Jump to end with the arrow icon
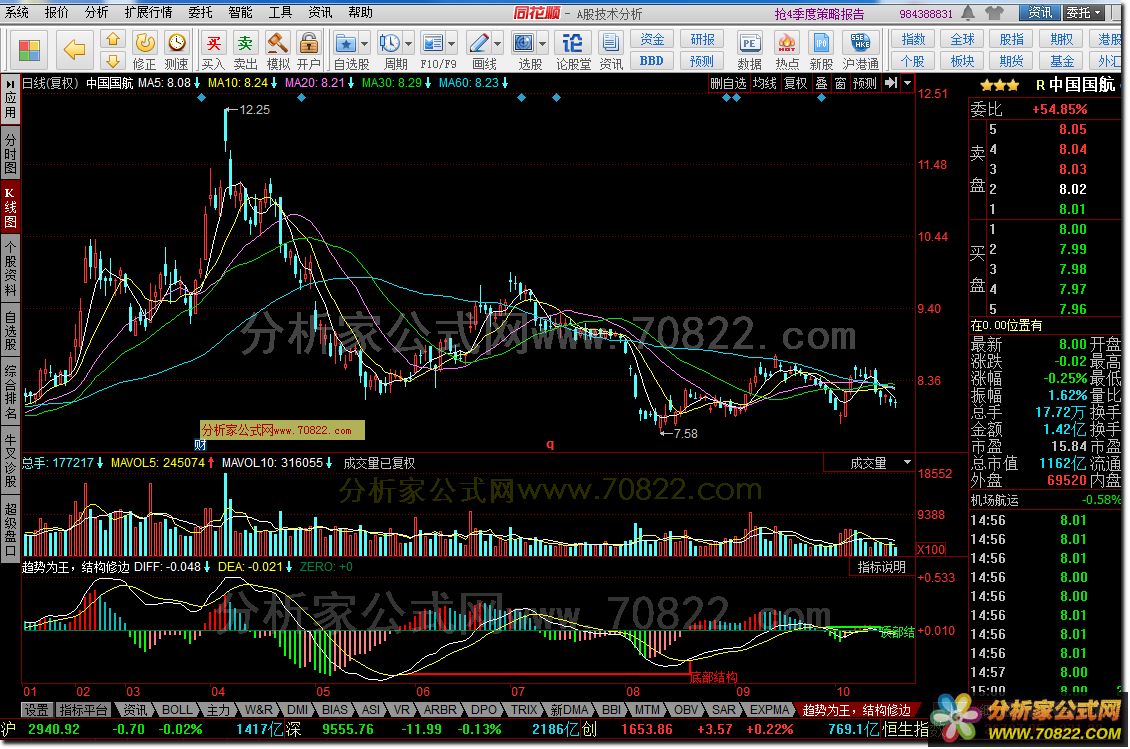 (x=891, y=83)
